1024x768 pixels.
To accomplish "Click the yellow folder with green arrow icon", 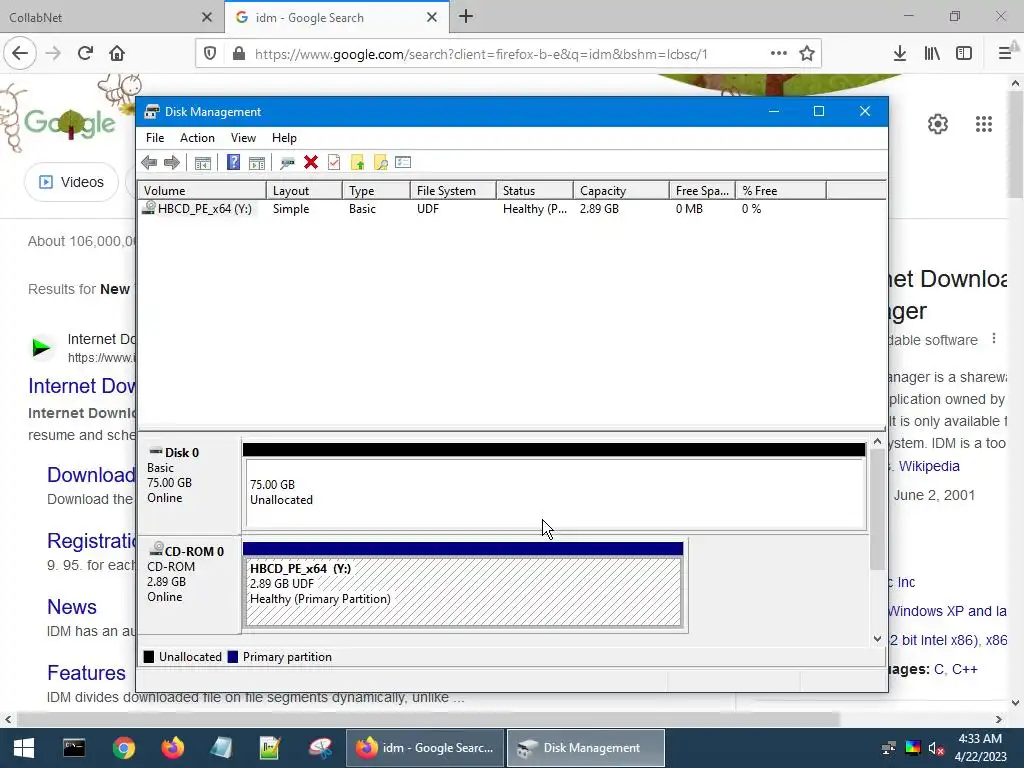I will 357,163.
